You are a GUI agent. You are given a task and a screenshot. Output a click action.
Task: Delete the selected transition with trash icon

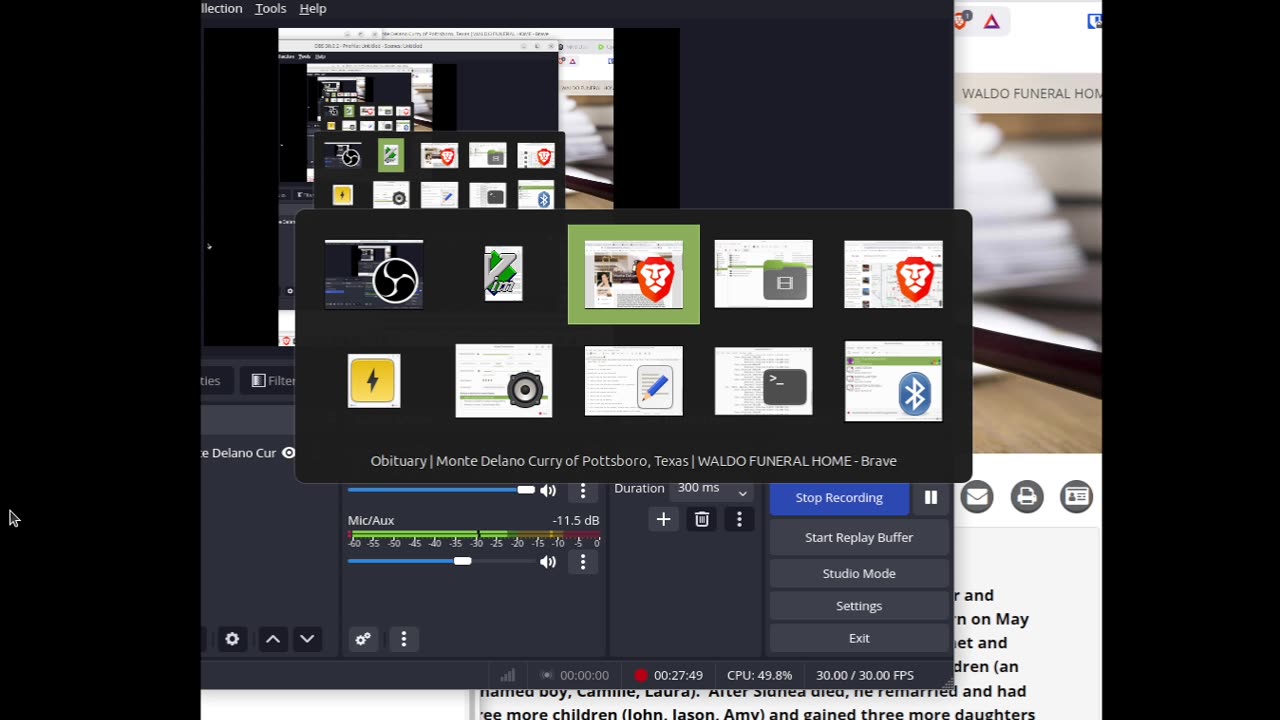point(702,519)
